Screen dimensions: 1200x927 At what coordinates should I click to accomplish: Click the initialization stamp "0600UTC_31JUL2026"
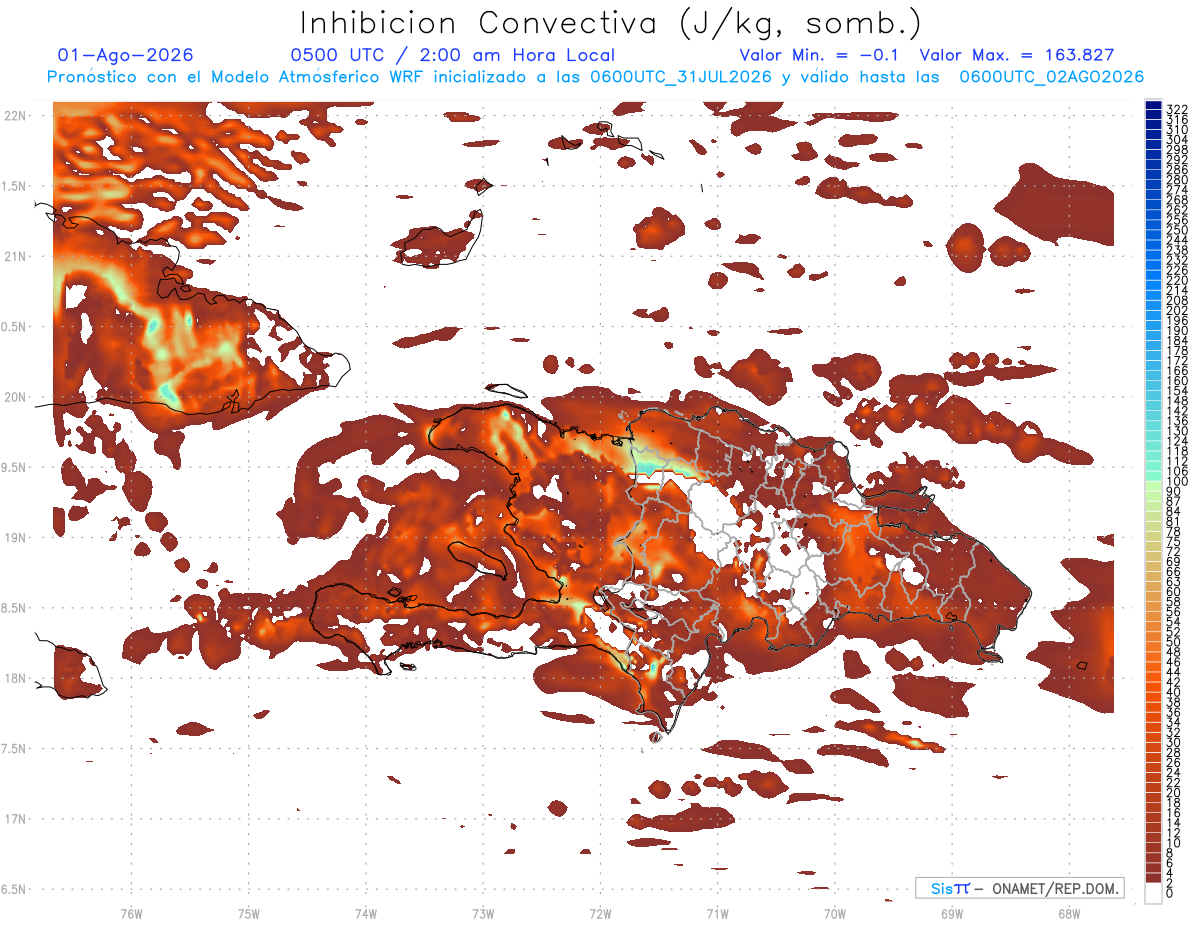coord(681,77)
